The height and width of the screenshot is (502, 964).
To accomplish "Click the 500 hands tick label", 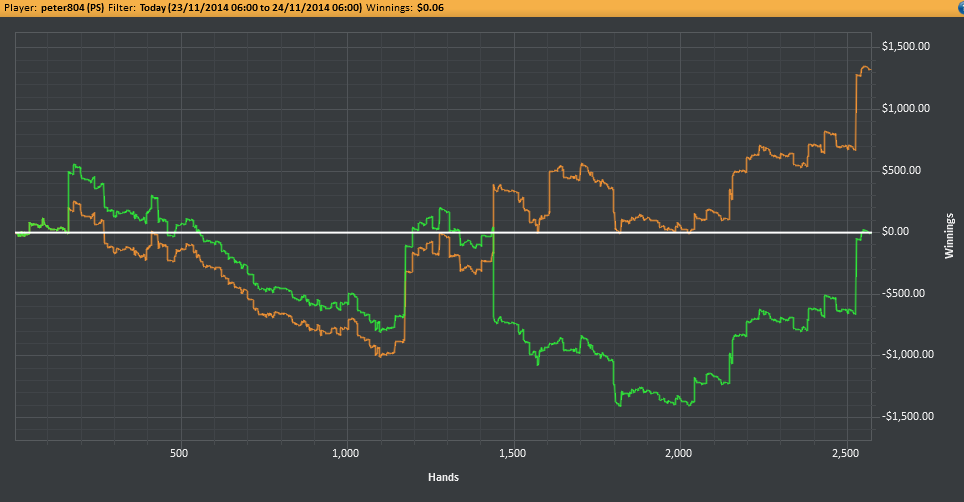I will (179, 453).
